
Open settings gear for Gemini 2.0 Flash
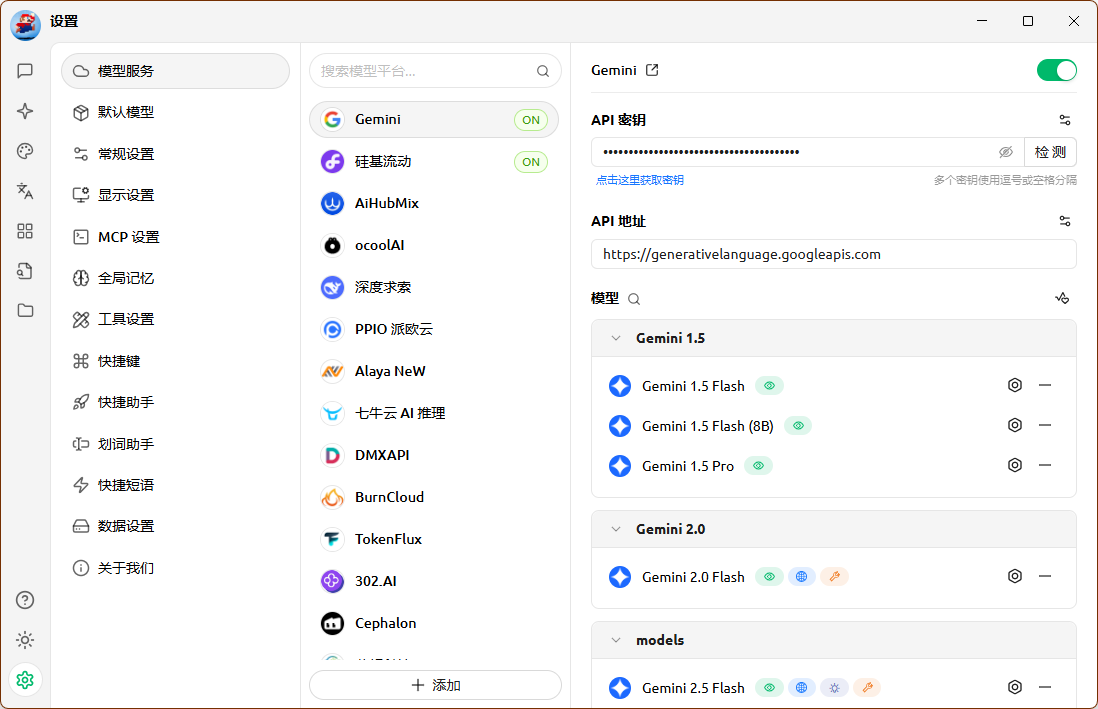click(1015, 576)
